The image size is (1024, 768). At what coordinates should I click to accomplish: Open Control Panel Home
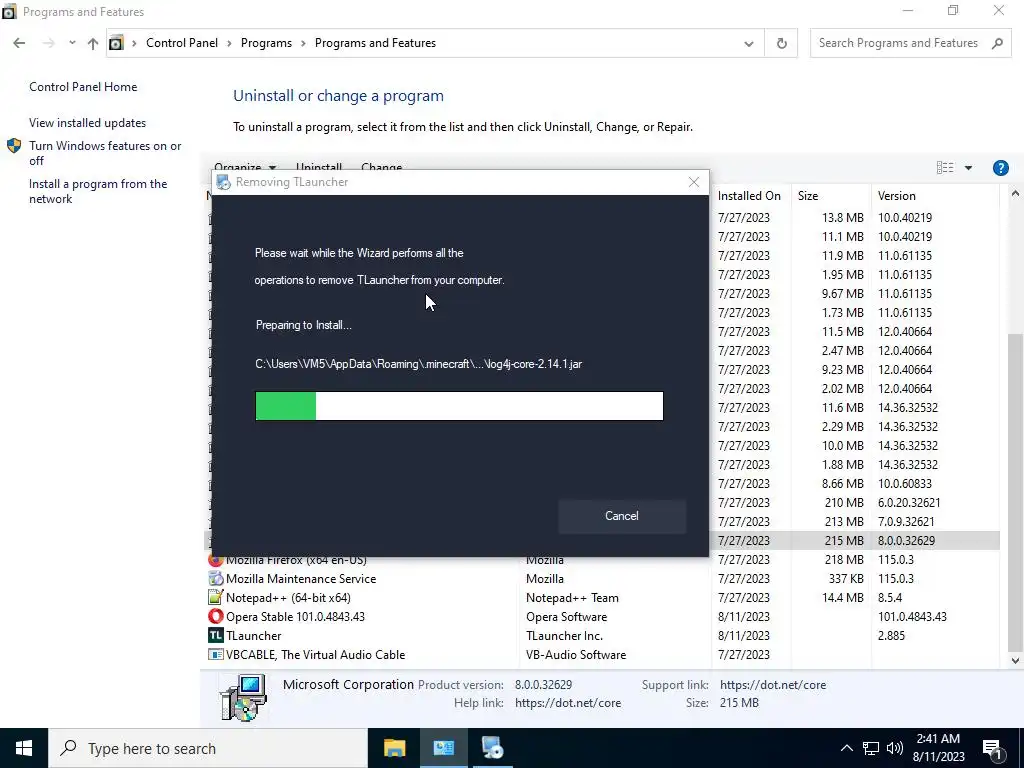click(x=83, y=87)
